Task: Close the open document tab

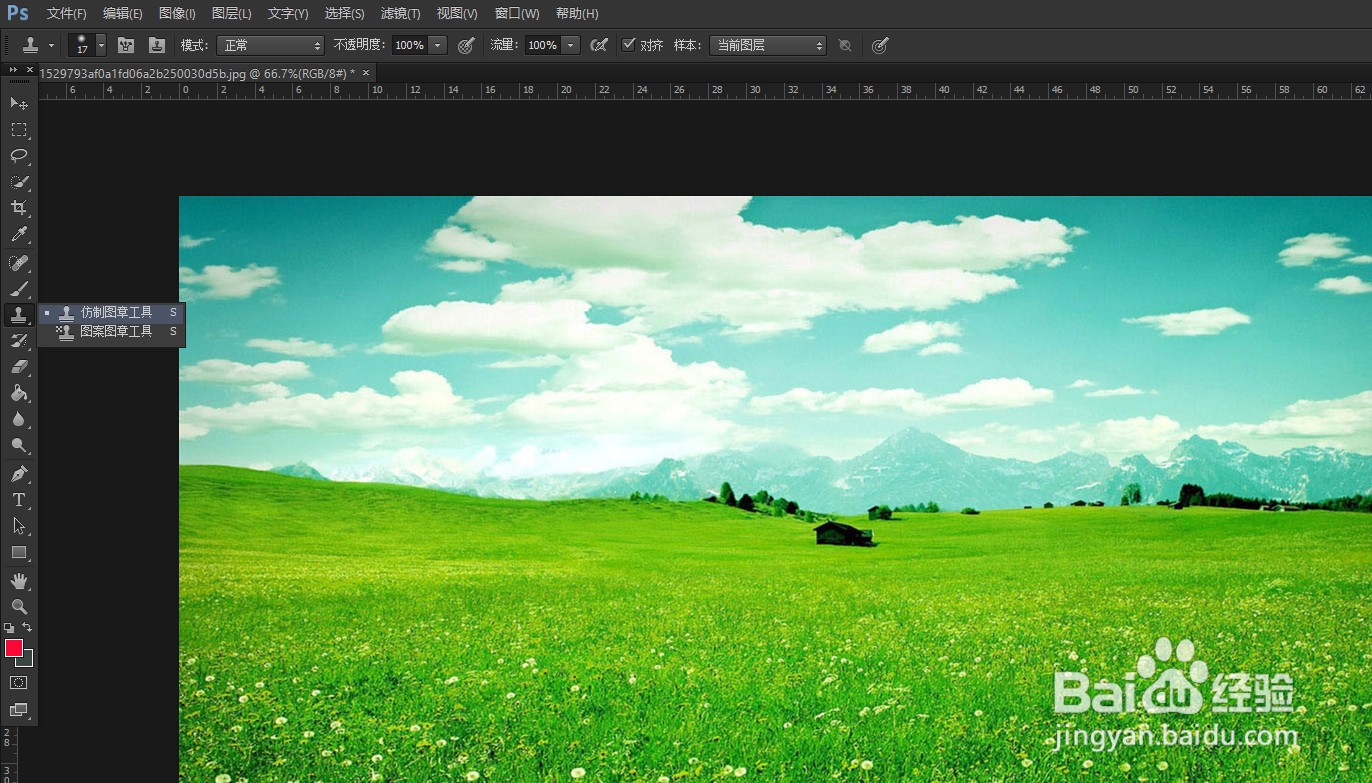Action: (366, 72)
